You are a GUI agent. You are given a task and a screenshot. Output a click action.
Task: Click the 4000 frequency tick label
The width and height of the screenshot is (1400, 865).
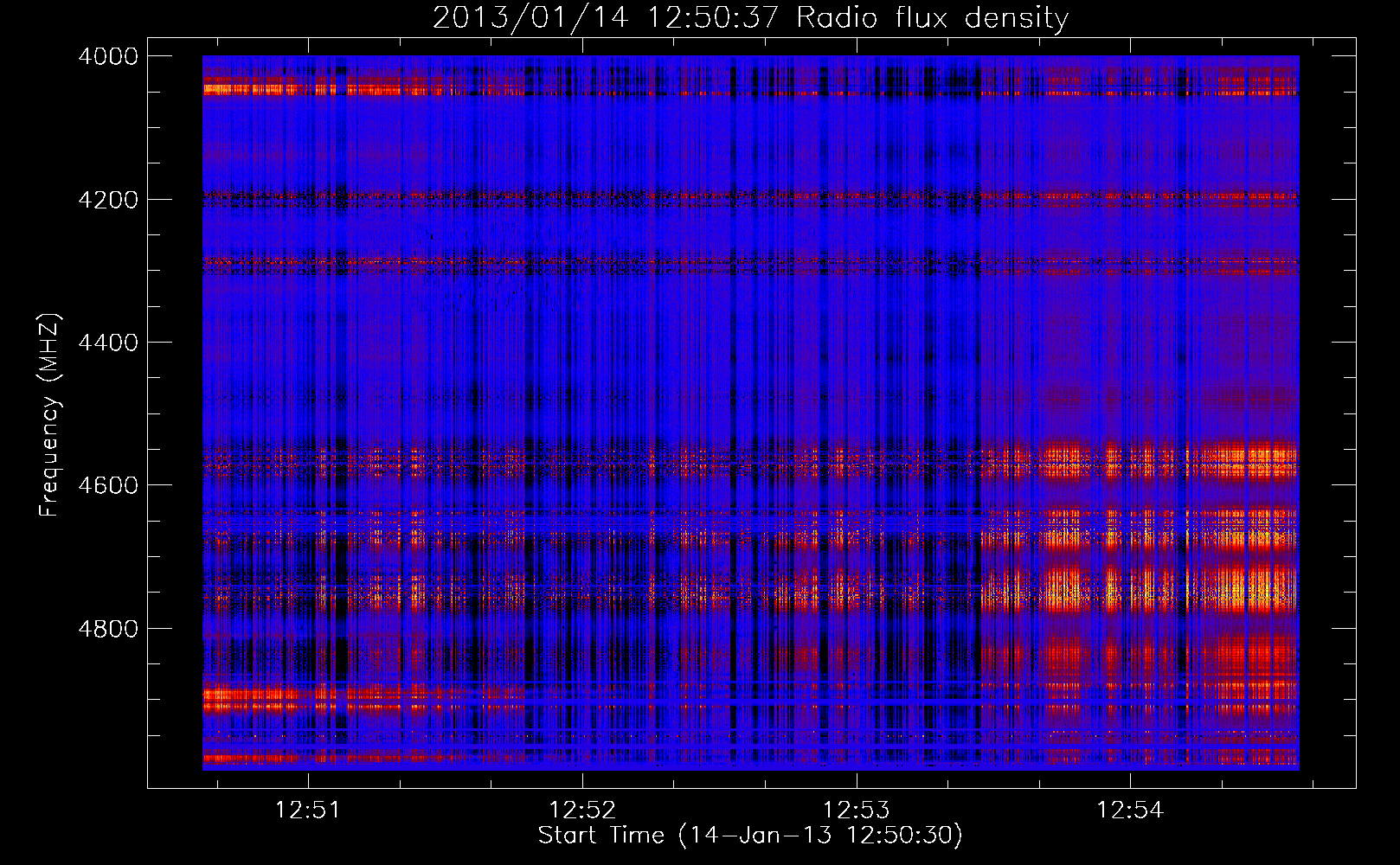(x=107, y=56)
